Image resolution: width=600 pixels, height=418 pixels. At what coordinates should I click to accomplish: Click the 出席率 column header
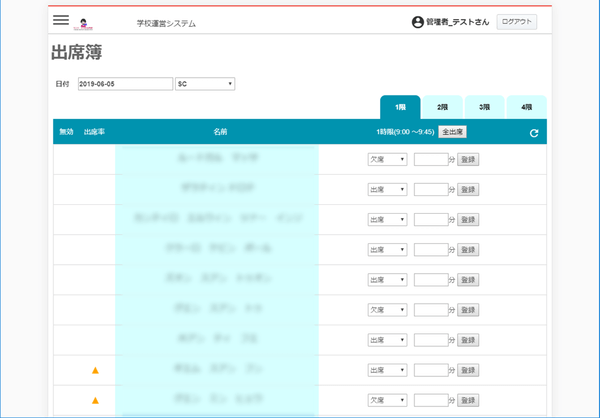pyautogui.click(x=94, y=132)
